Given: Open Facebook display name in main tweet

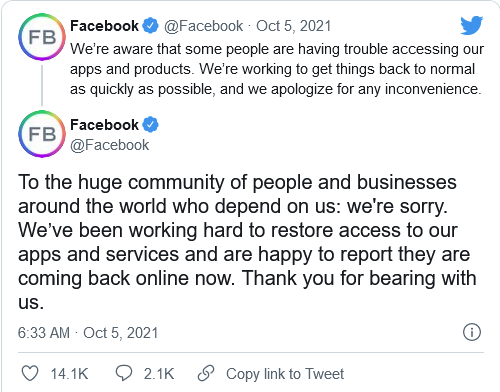Looking at the screenshot, I should [x=104, y=125].
